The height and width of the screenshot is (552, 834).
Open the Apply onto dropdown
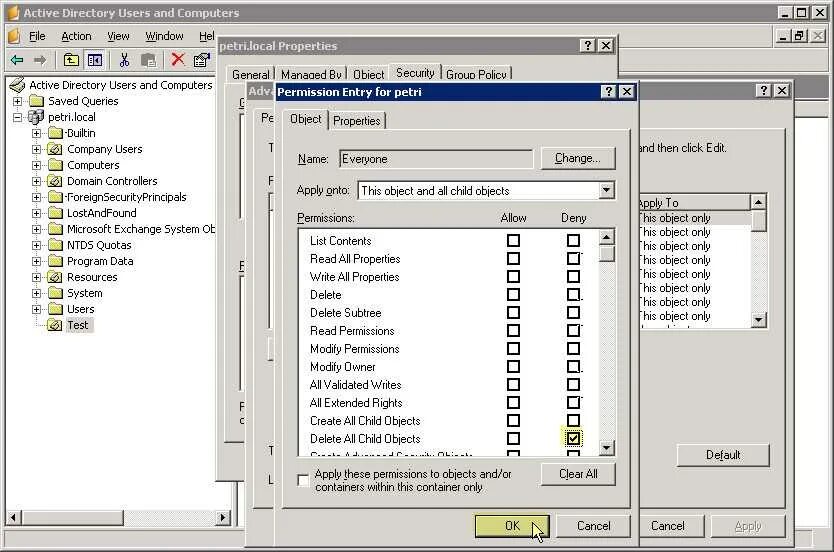click(606, 190)
